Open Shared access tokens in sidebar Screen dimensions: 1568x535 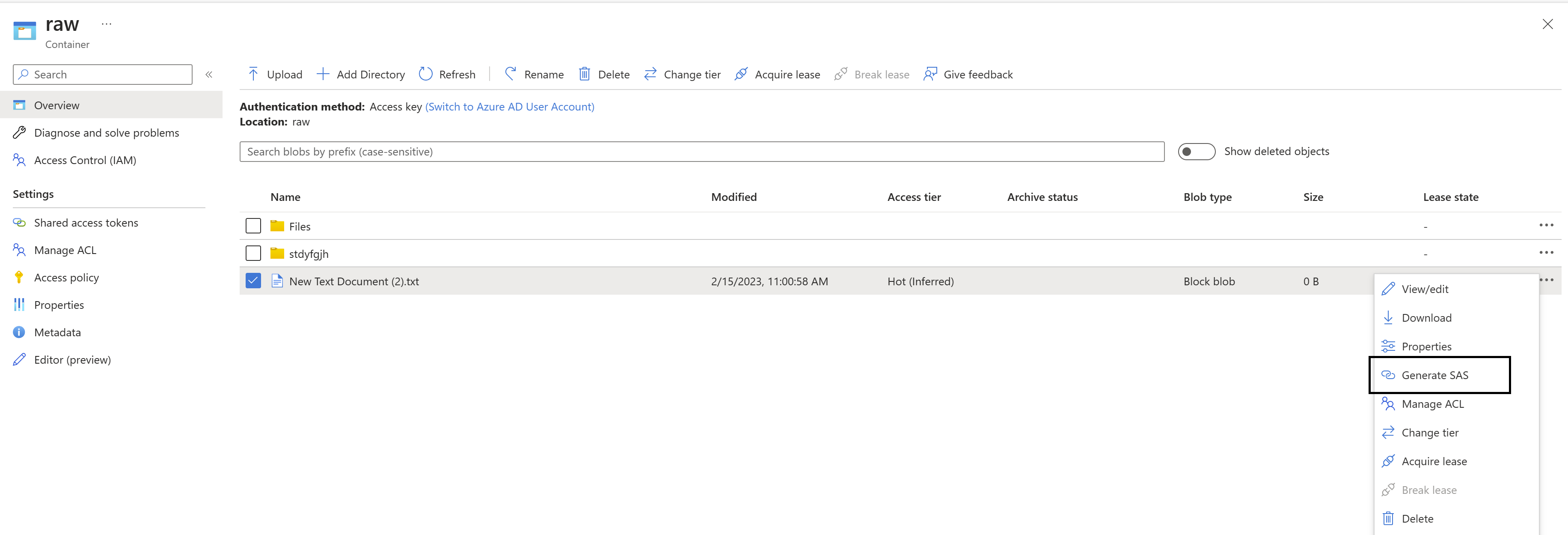point(86,222)
